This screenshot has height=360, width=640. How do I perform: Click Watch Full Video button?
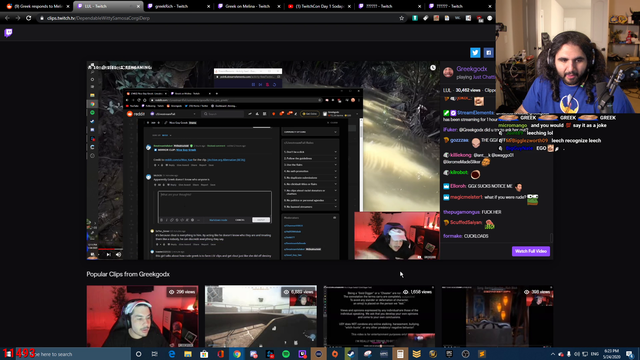point(531,251)
